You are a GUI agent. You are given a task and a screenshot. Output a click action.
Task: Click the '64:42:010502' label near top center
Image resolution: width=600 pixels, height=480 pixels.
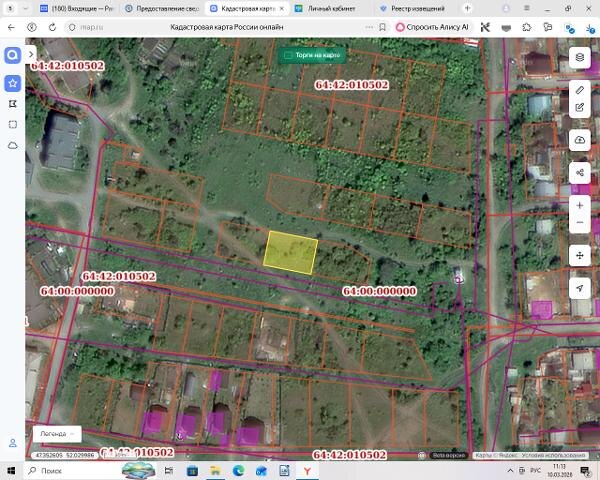(352, 85)
